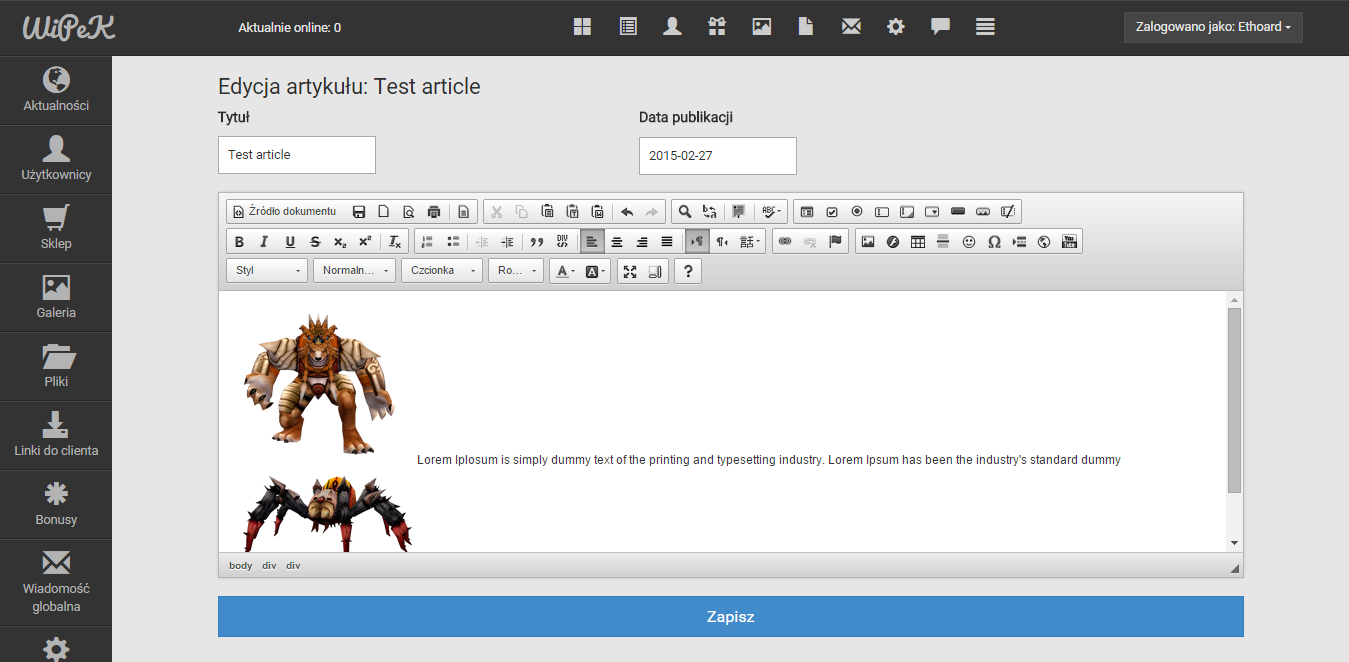Click the Print icon in editor toolbar

pyautogui.click(x=434, y=212)
